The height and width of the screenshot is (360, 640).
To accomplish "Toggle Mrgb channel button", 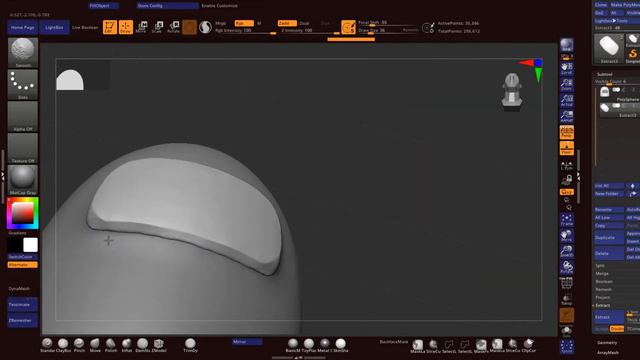I will (x=221, y=23).
